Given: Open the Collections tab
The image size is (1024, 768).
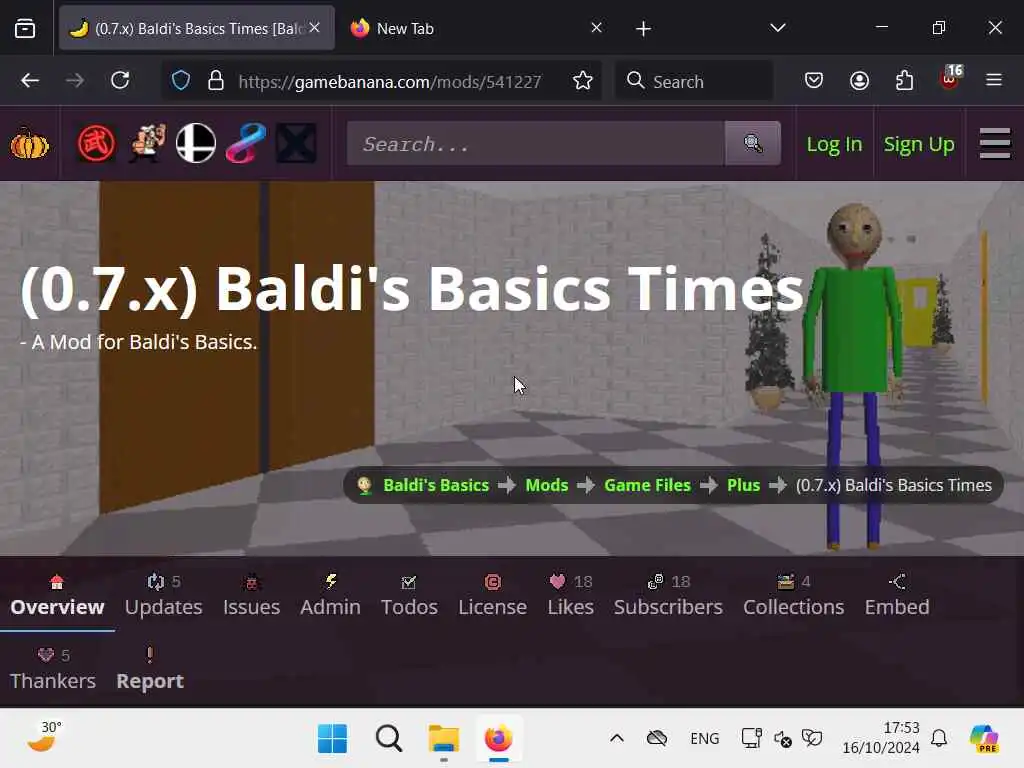Looking at the screenshot, I should pos(793,596).
